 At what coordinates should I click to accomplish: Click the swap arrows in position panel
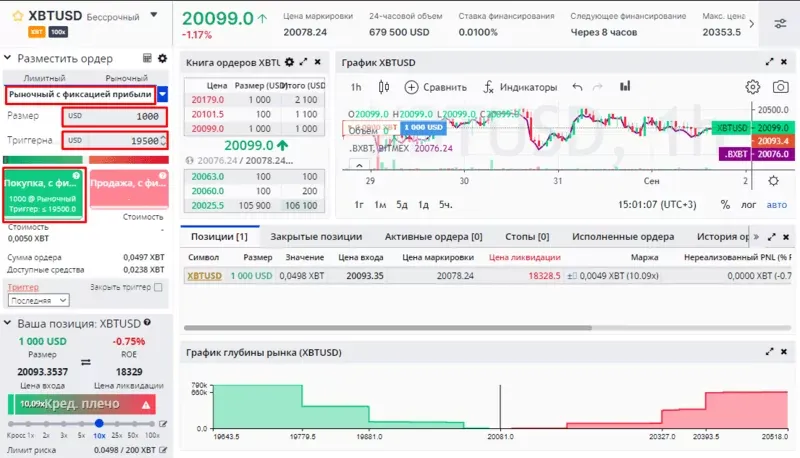[x=86, y=362]
